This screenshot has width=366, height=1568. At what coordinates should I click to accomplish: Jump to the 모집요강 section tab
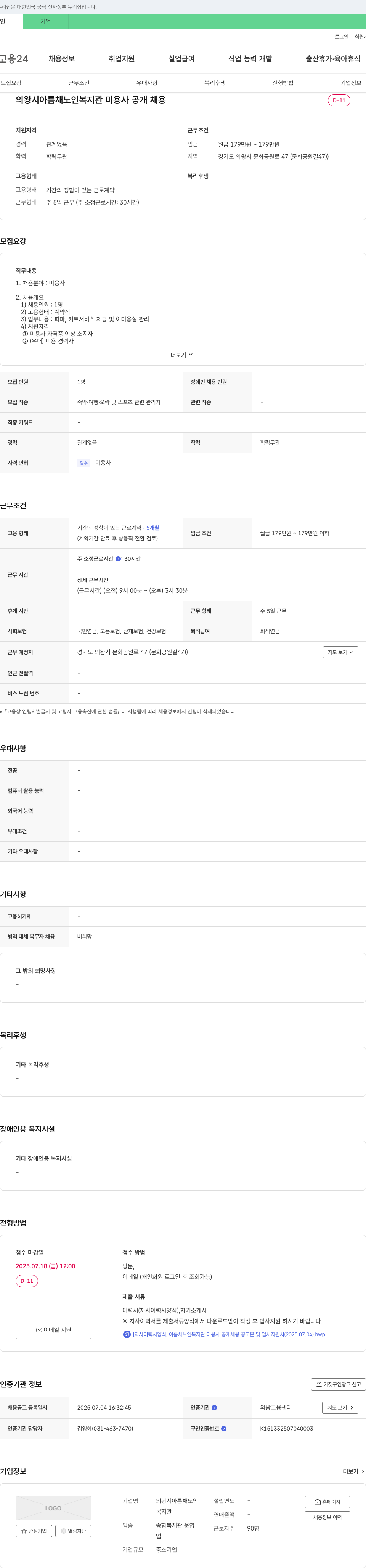(x=11, y=83)
